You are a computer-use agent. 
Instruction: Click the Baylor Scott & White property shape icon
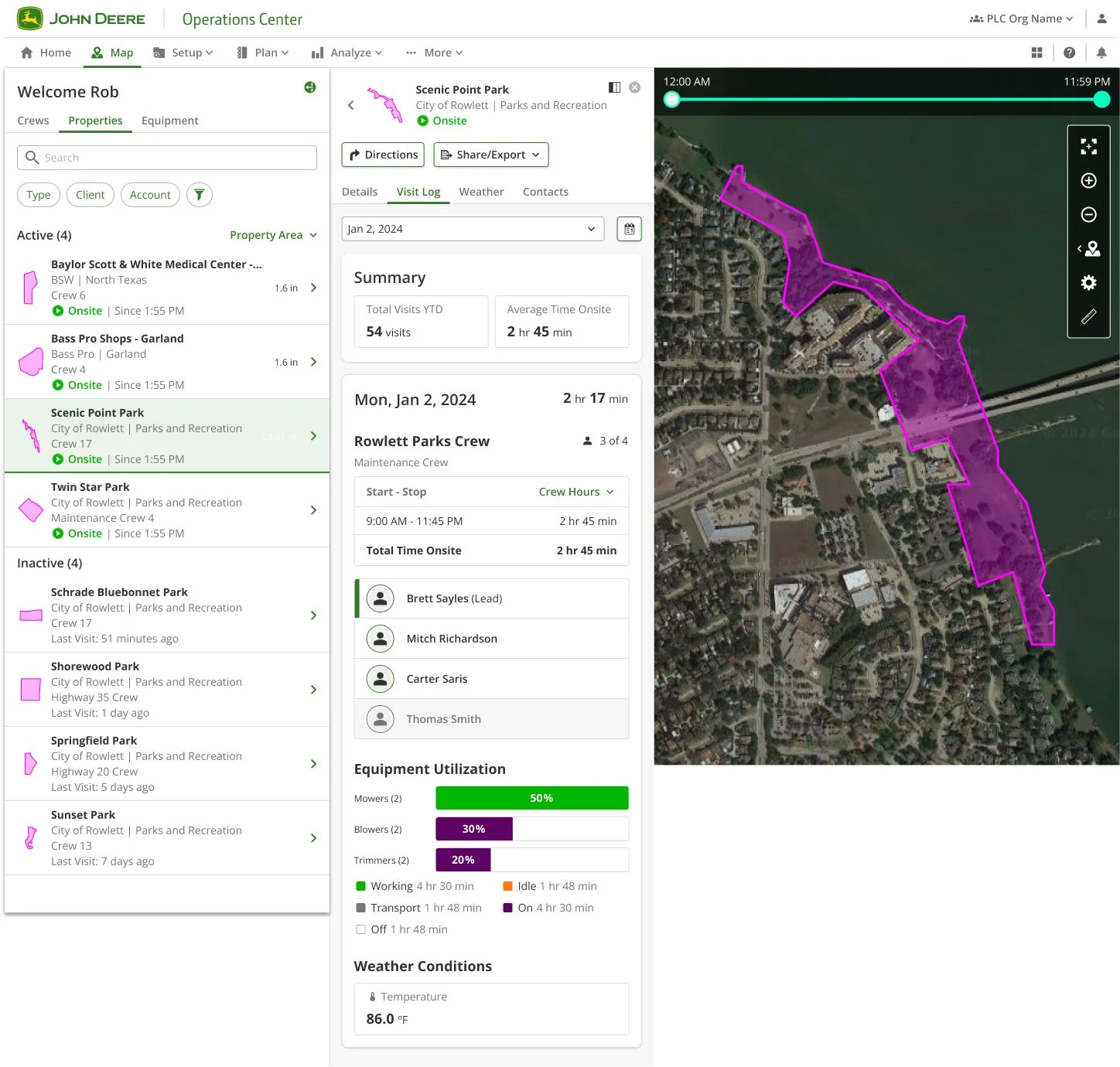30,288
